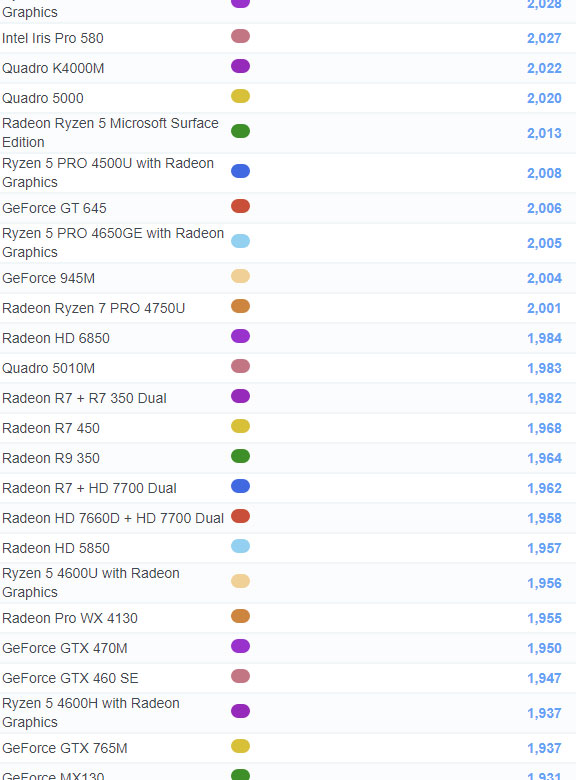
Task: Click peach swatch for Ryzen 5 4600U
Action: click(x=240, y=581)
